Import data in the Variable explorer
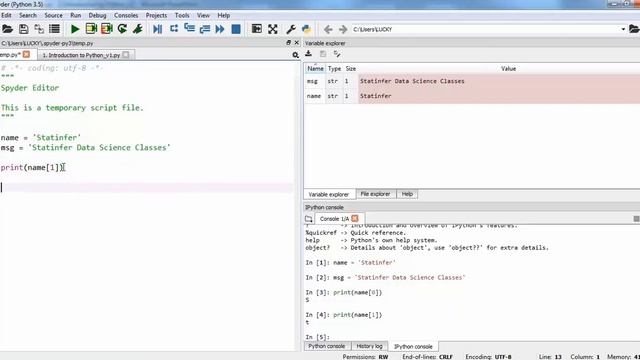The height and width of the screenshot is (360, 640). coord(309,54)
